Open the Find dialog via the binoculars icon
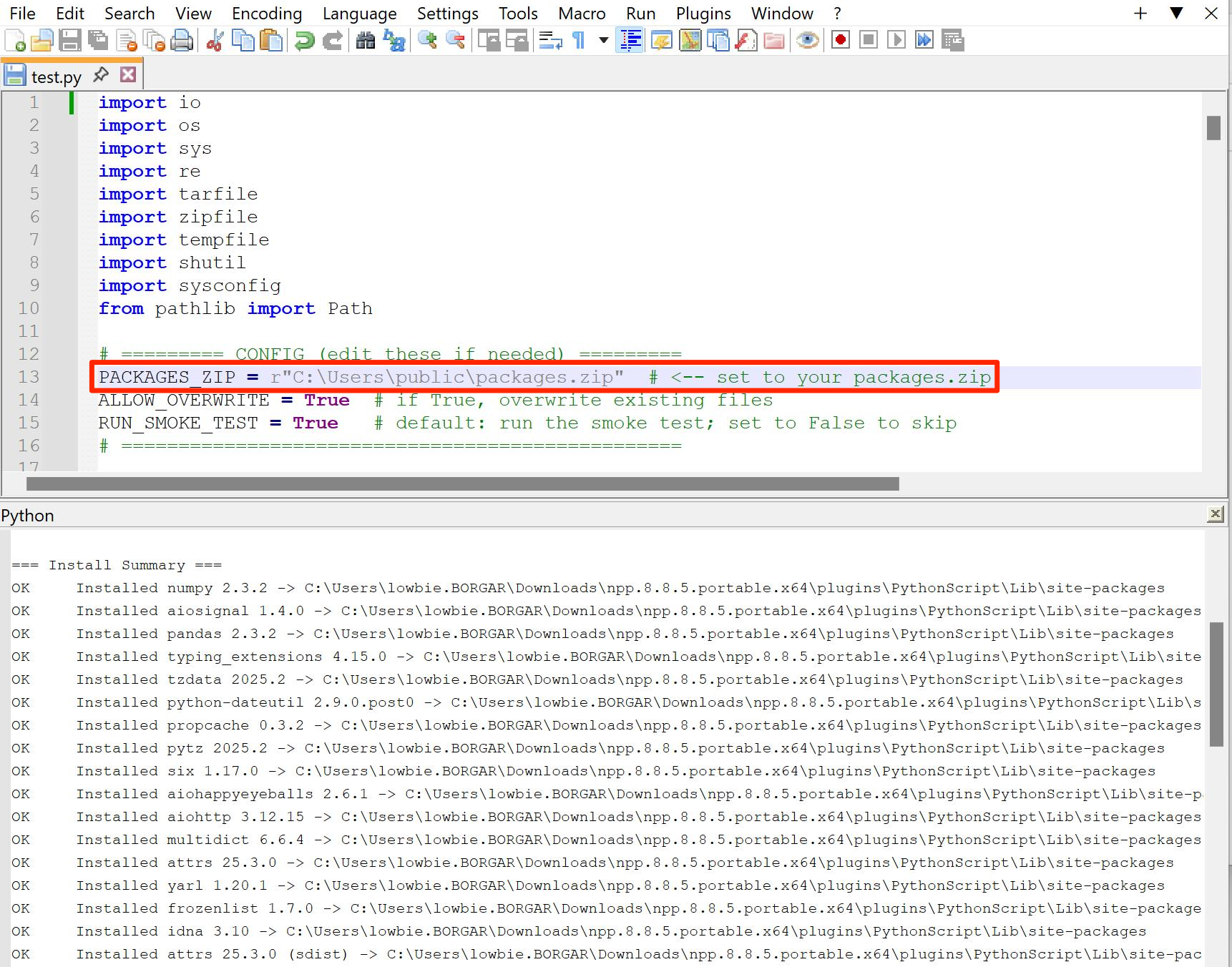 (365, 40)
